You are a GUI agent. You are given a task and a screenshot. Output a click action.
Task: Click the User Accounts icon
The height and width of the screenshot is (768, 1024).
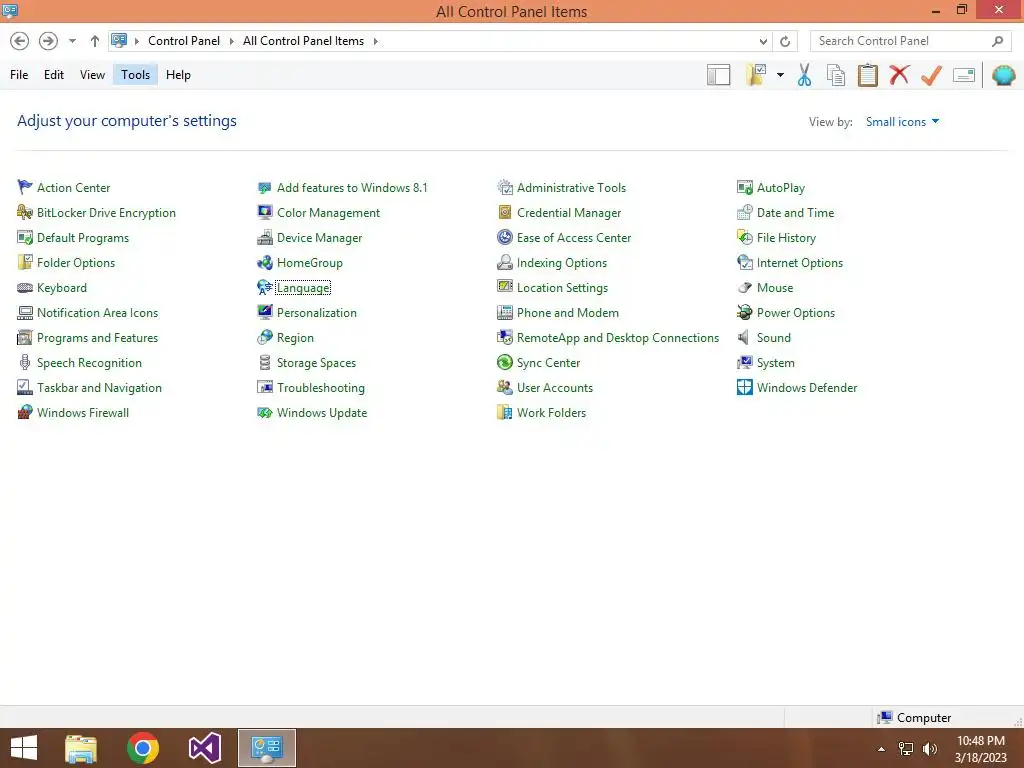pos(505,387)
